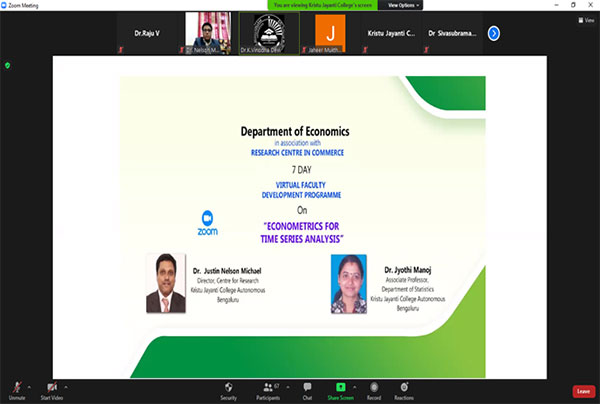The image size is (600, 404).
Task: Select Jaheer participant tile with orange J
Action: point(330,33)
